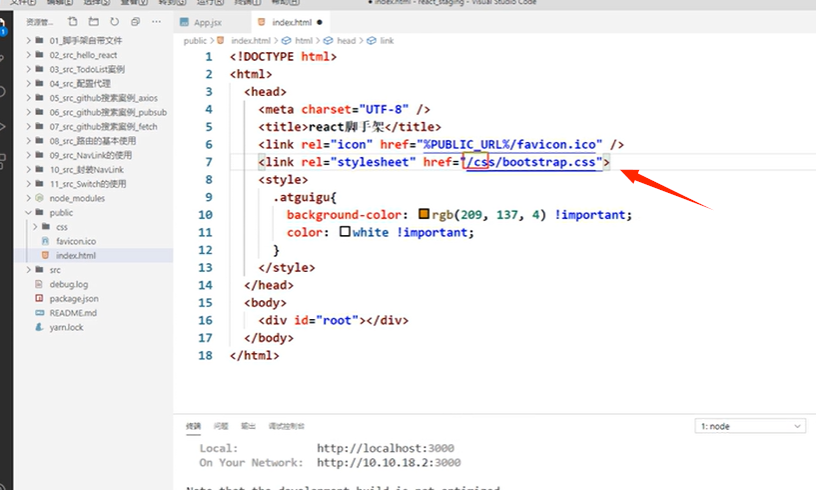The image size is (816, 490).
Task: Expand the css subfolder chevron
Action: point(35,227)
